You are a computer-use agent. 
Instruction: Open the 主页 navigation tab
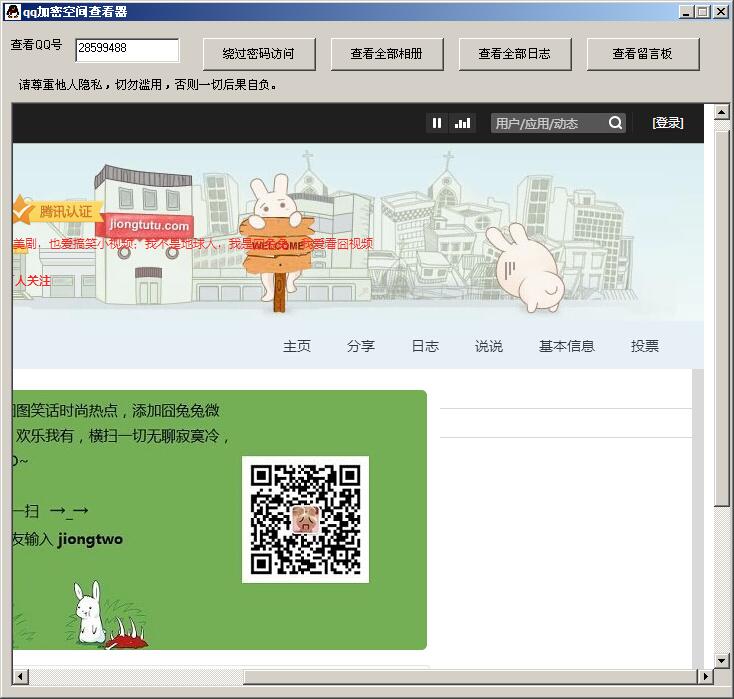pyautogui.click(x=297, y=346)
